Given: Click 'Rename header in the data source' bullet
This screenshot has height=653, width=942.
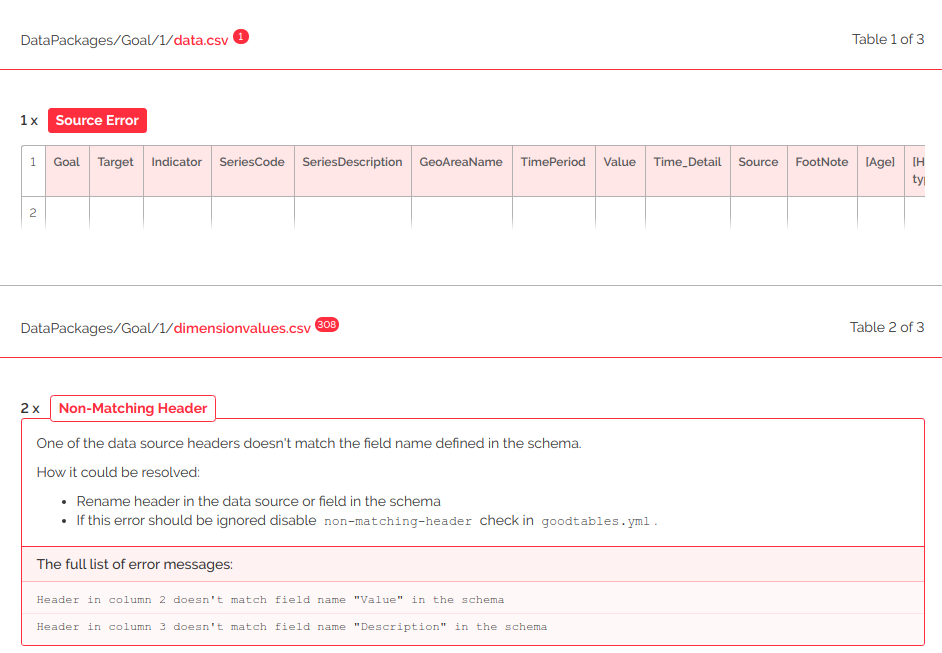Looking at the screenshot, I should 258,501.
